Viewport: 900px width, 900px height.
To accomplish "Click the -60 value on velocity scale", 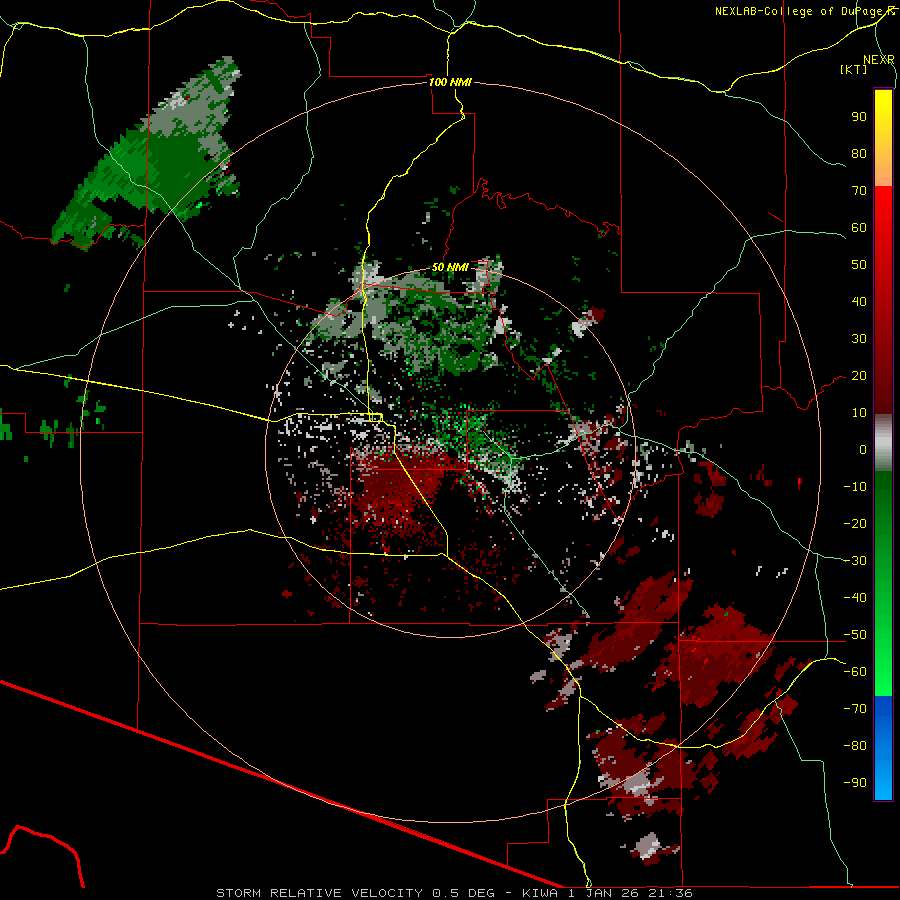I will [855, 672].
